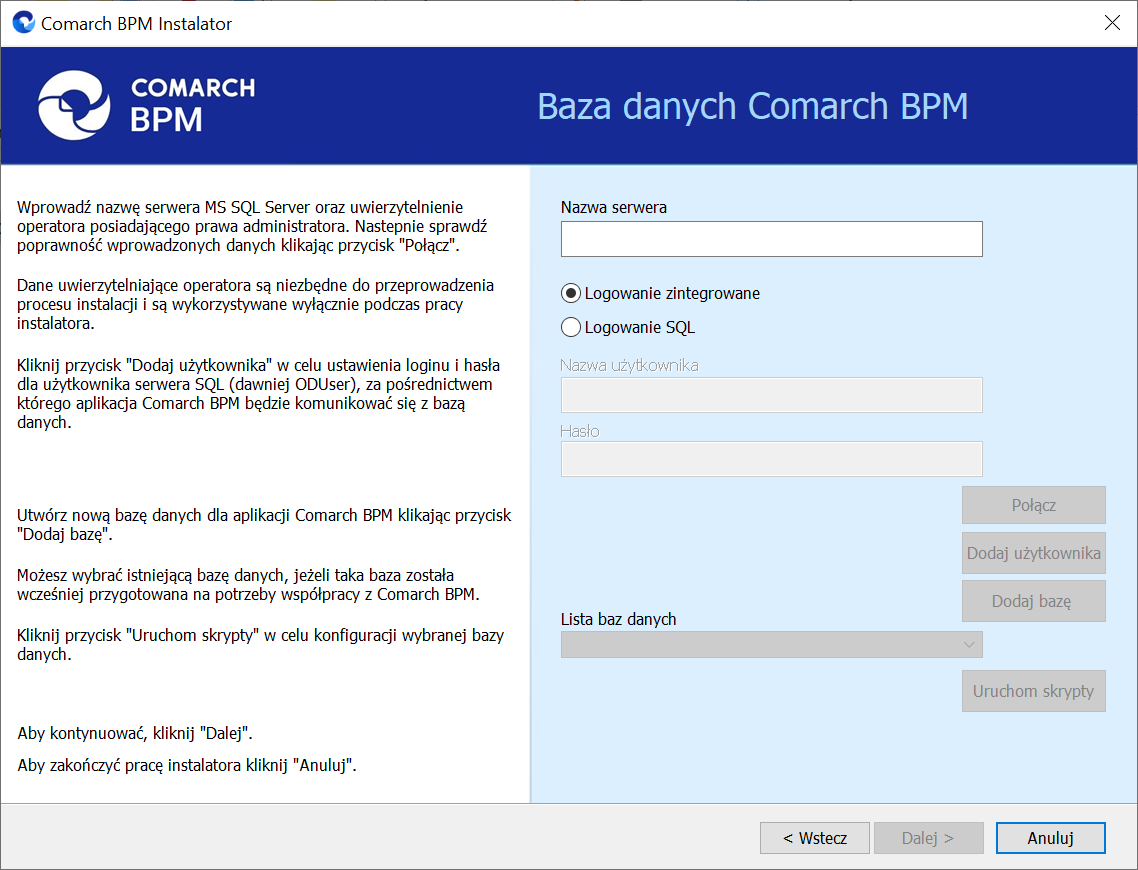The image size is (1138, 870).
Task: Close the Comarch BPM installer window
Action: [x=1112, y=22]
